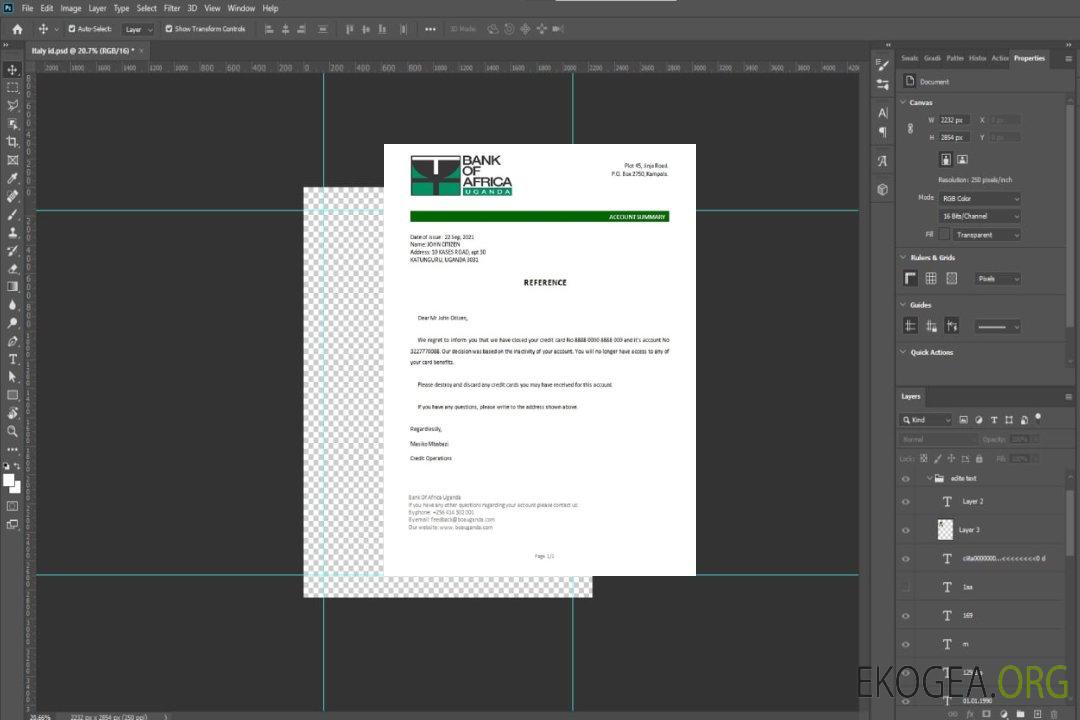Choose landscape canvas orientation

[x=962, y=159]
